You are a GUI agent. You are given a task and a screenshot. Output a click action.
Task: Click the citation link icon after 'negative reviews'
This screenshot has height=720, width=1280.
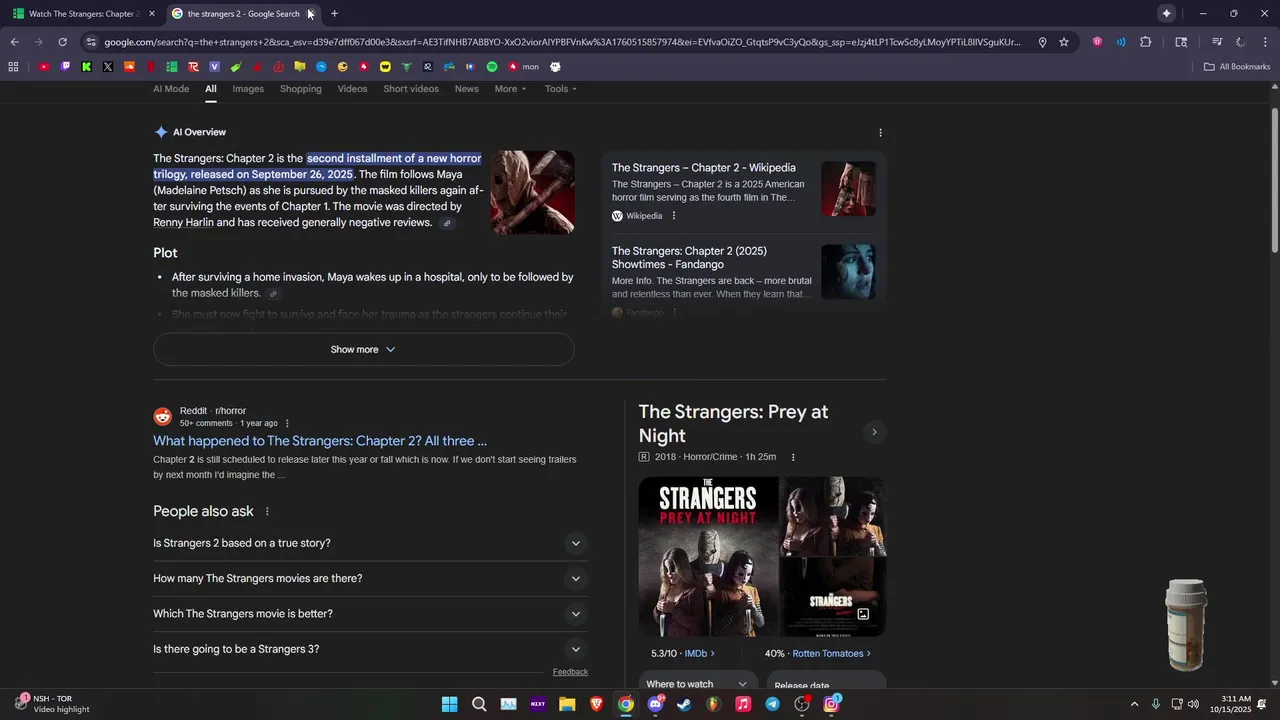click(447, 223)
